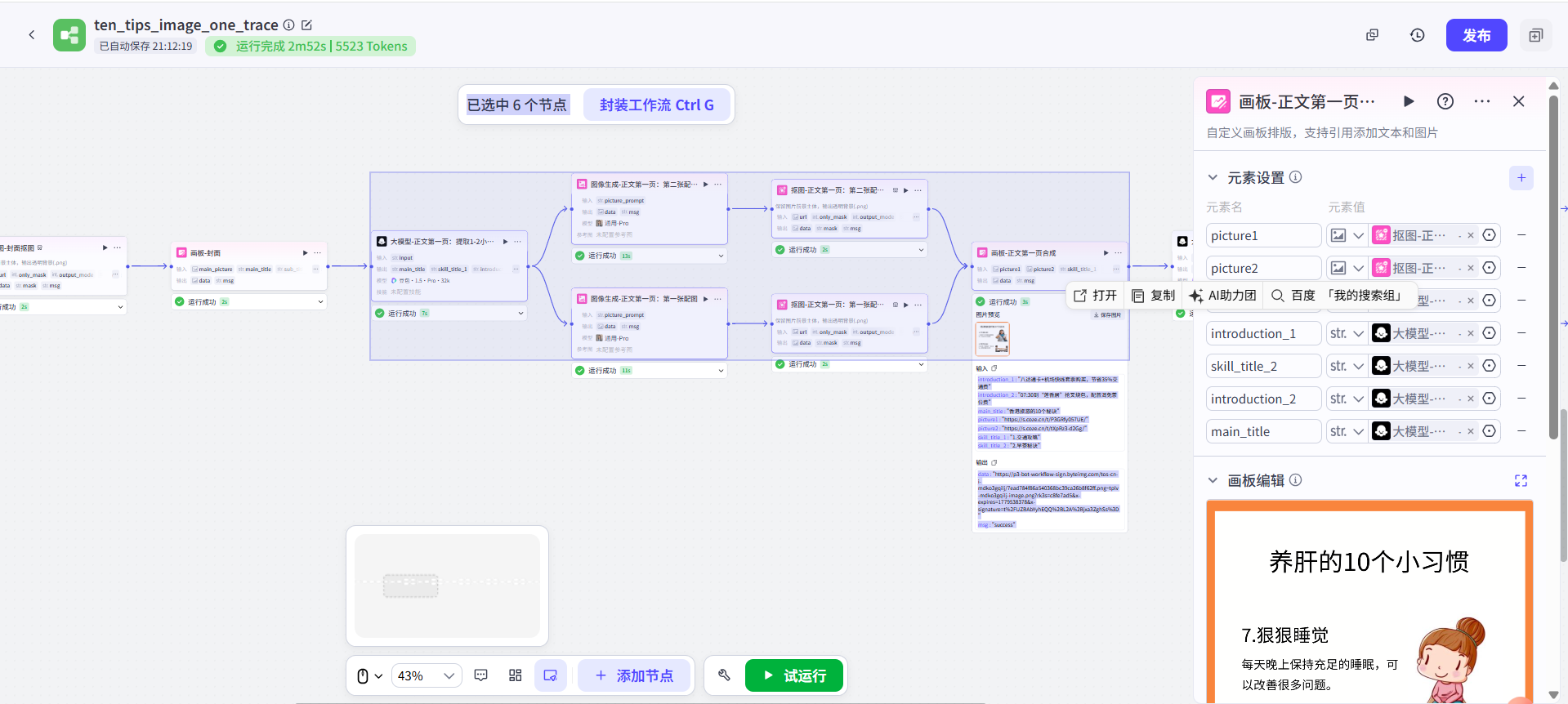Auto-arrange nodes with the grid icon
Image resolution: width=1568 pixels, height=704 pixels.
[x=515, y=675]
